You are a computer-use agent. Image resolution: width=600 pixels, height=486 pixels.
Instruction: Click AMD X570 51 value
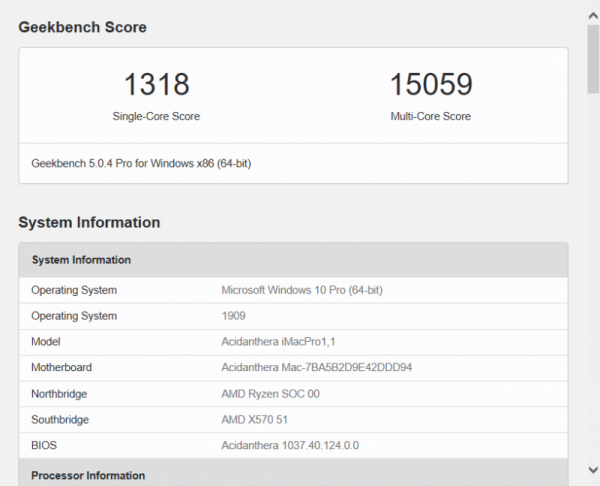click(x=254, y=420)
